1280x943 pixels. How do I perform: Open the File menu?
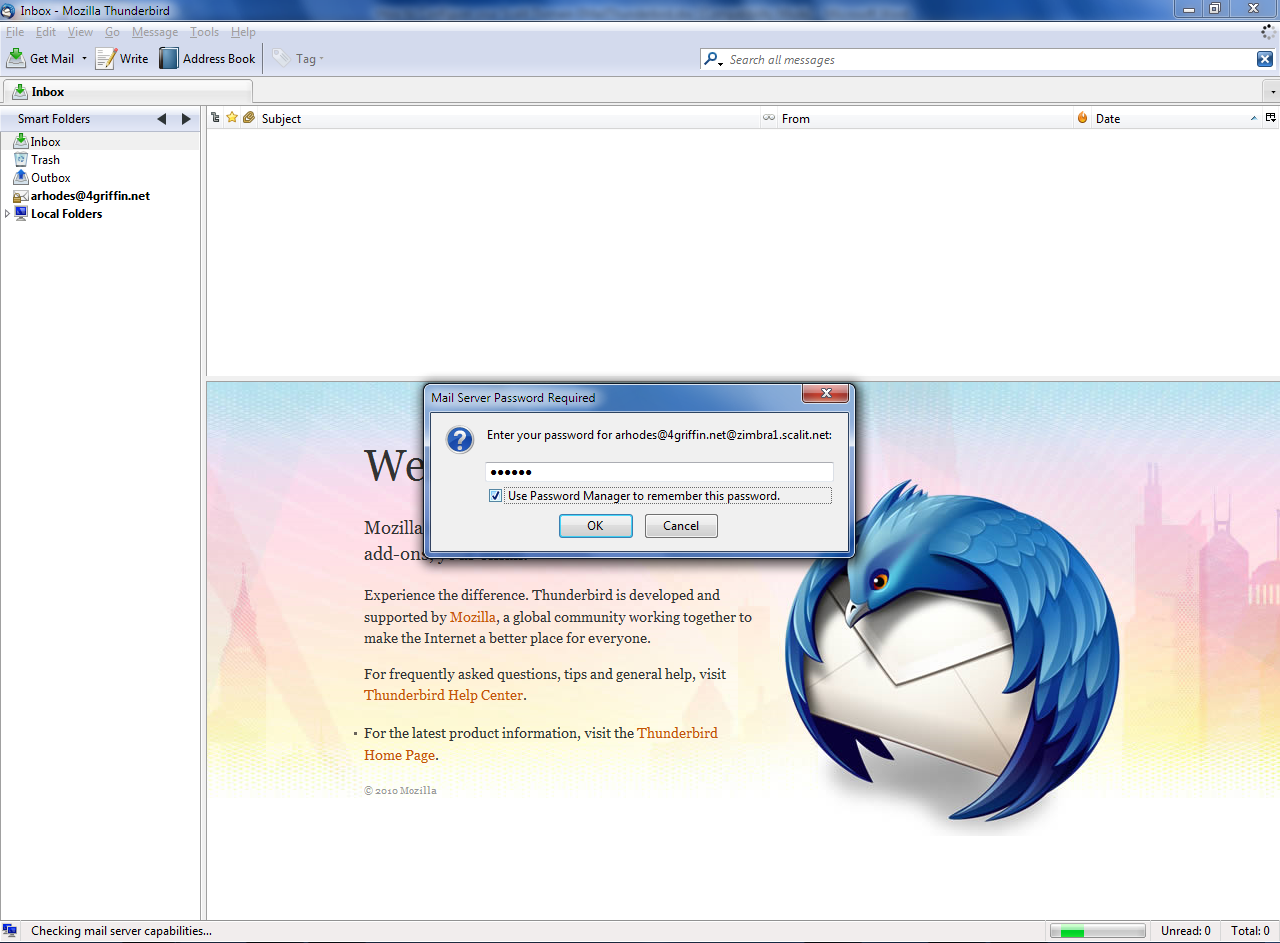15,32
